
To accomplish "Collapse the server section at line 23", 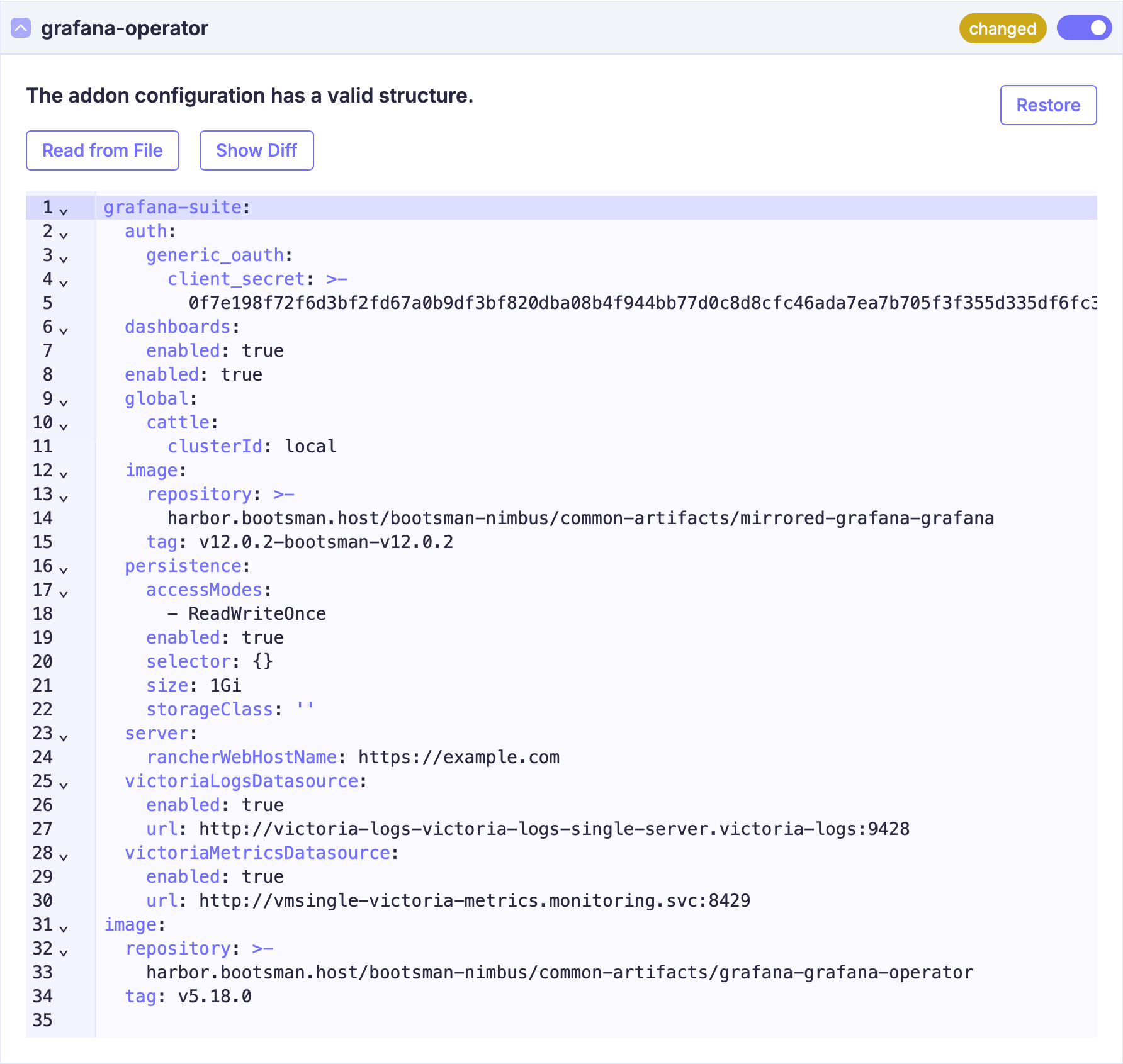I will tap(64, 737).
